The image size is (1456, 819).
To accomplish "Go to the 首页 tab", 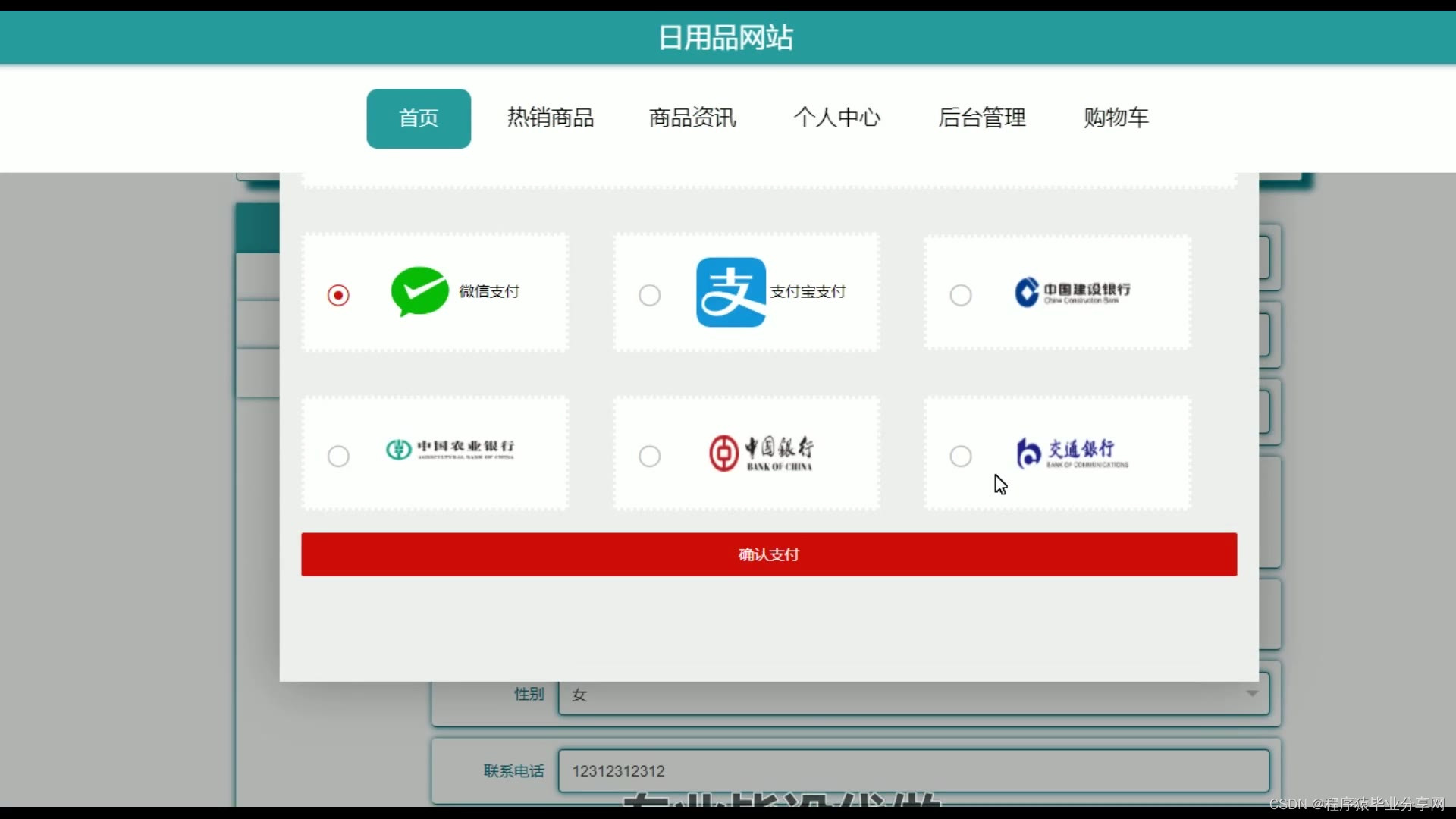I will pyautogui.click(x=419, y=118).
